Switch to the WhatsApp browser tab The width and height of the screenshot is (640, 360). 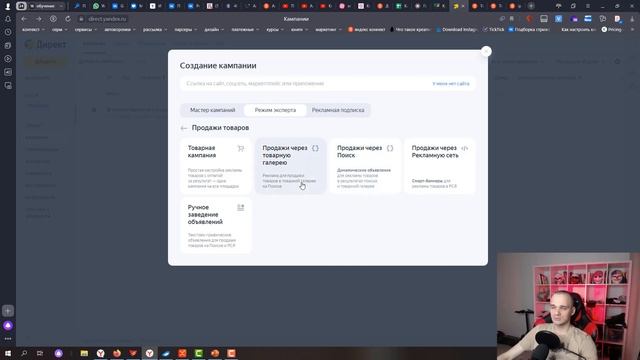[x=99, y=6]
